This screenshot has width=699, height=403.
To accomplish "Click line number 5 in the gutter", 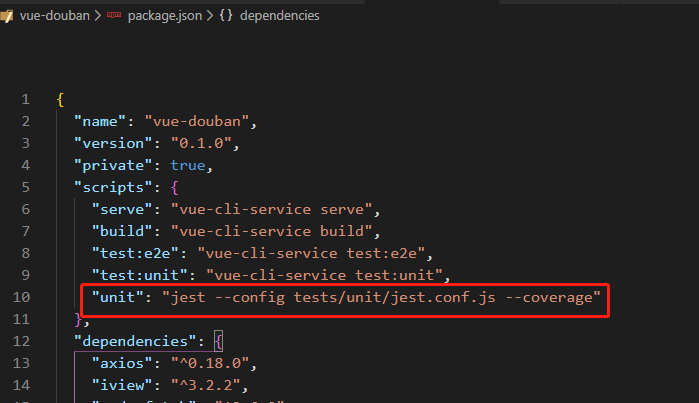I will click(25, 187).
